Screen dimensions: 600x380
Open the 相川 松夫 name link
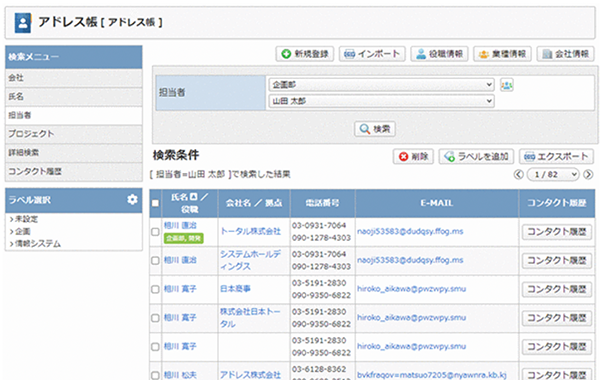pyautogui.click(x=180, y=375)
